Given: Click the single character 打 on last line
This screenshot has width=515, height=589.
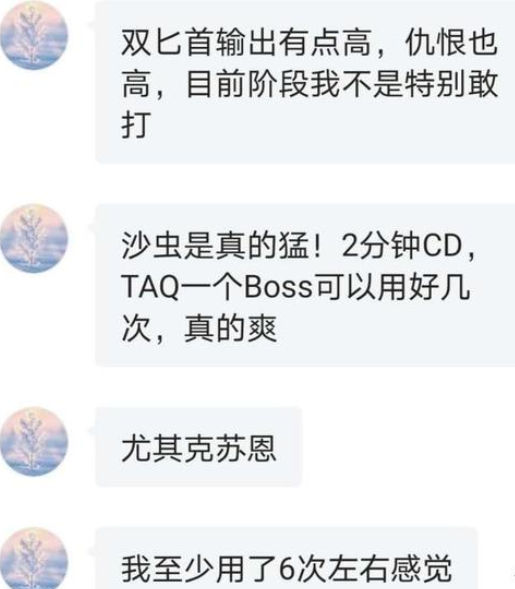Looking at the screenshot, I should pos(136,124).
